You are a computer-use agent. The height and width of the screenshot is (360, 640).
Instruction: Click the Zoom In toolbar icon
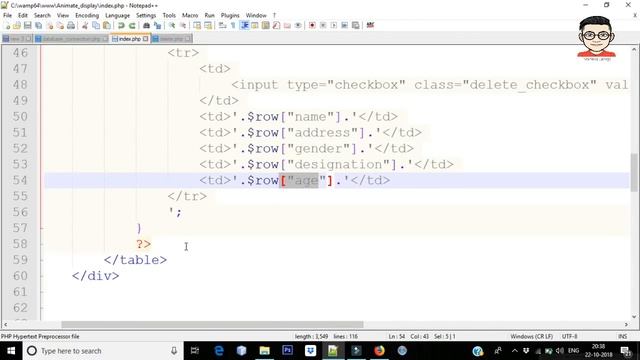coord(172,25)
